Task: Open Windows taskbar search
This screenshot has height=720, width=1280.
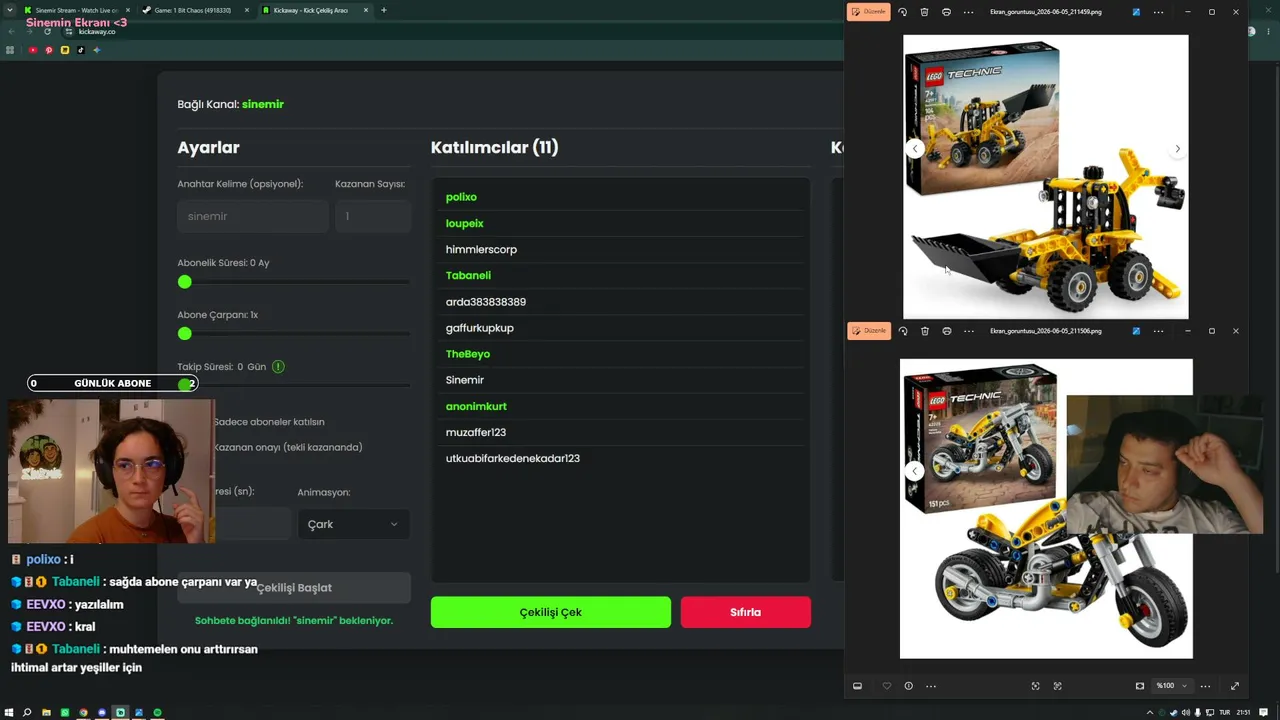Action: 27,712
